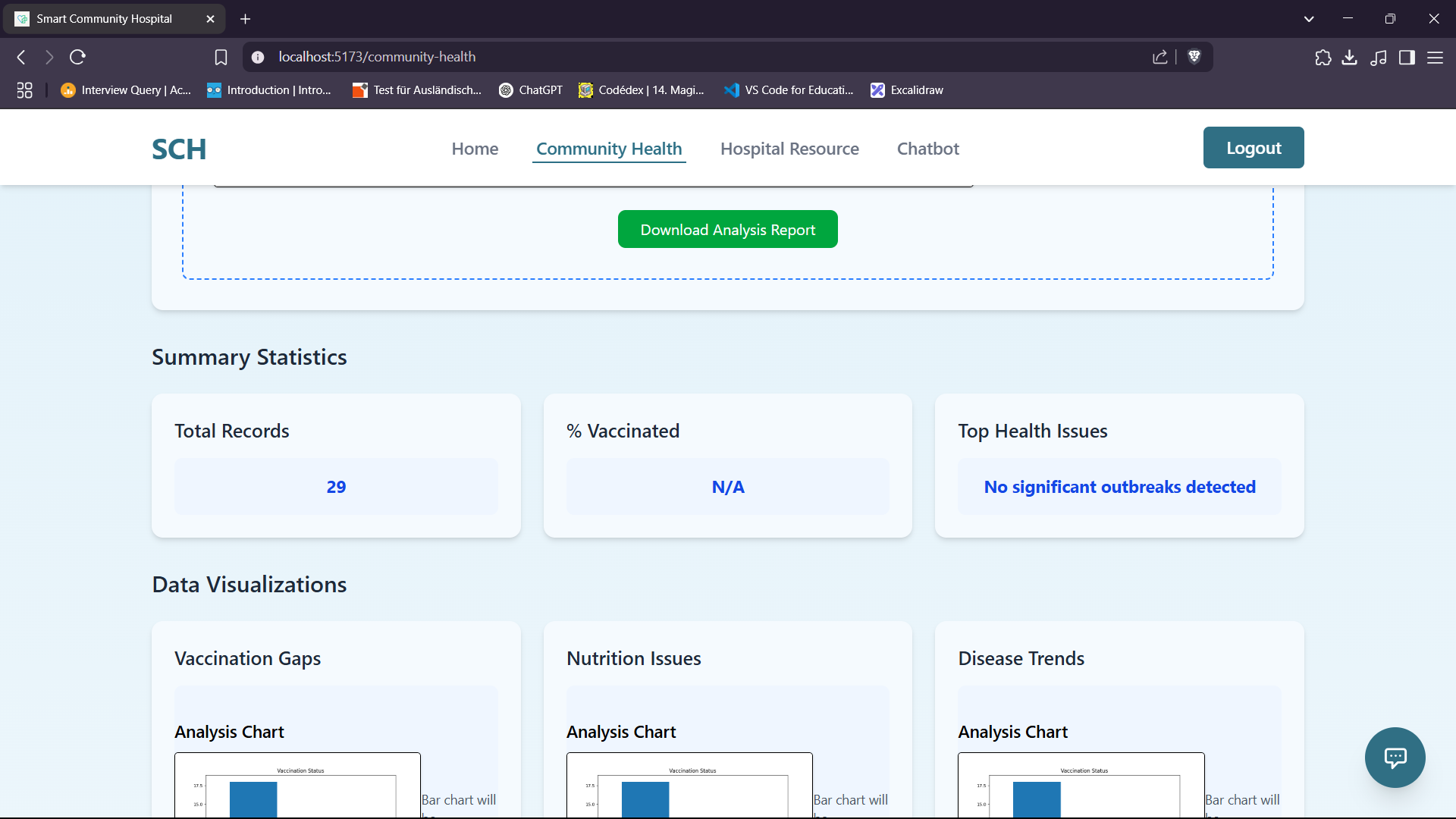Bookmark the page with the star icon
The image size is (1456, 819).
click(x=221, y=57)
